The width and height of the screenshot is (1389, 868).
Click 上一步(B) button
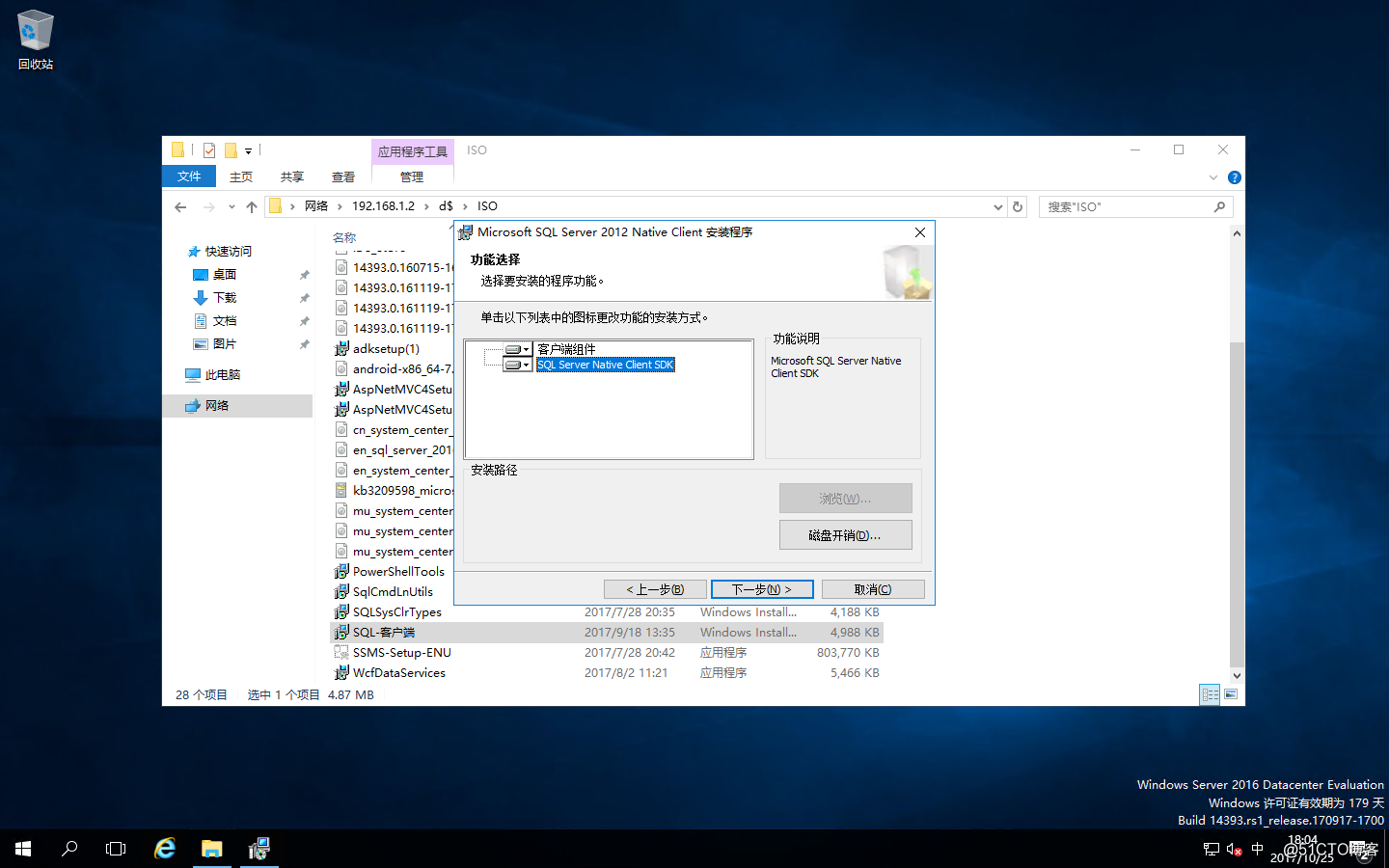pos(655,589)
